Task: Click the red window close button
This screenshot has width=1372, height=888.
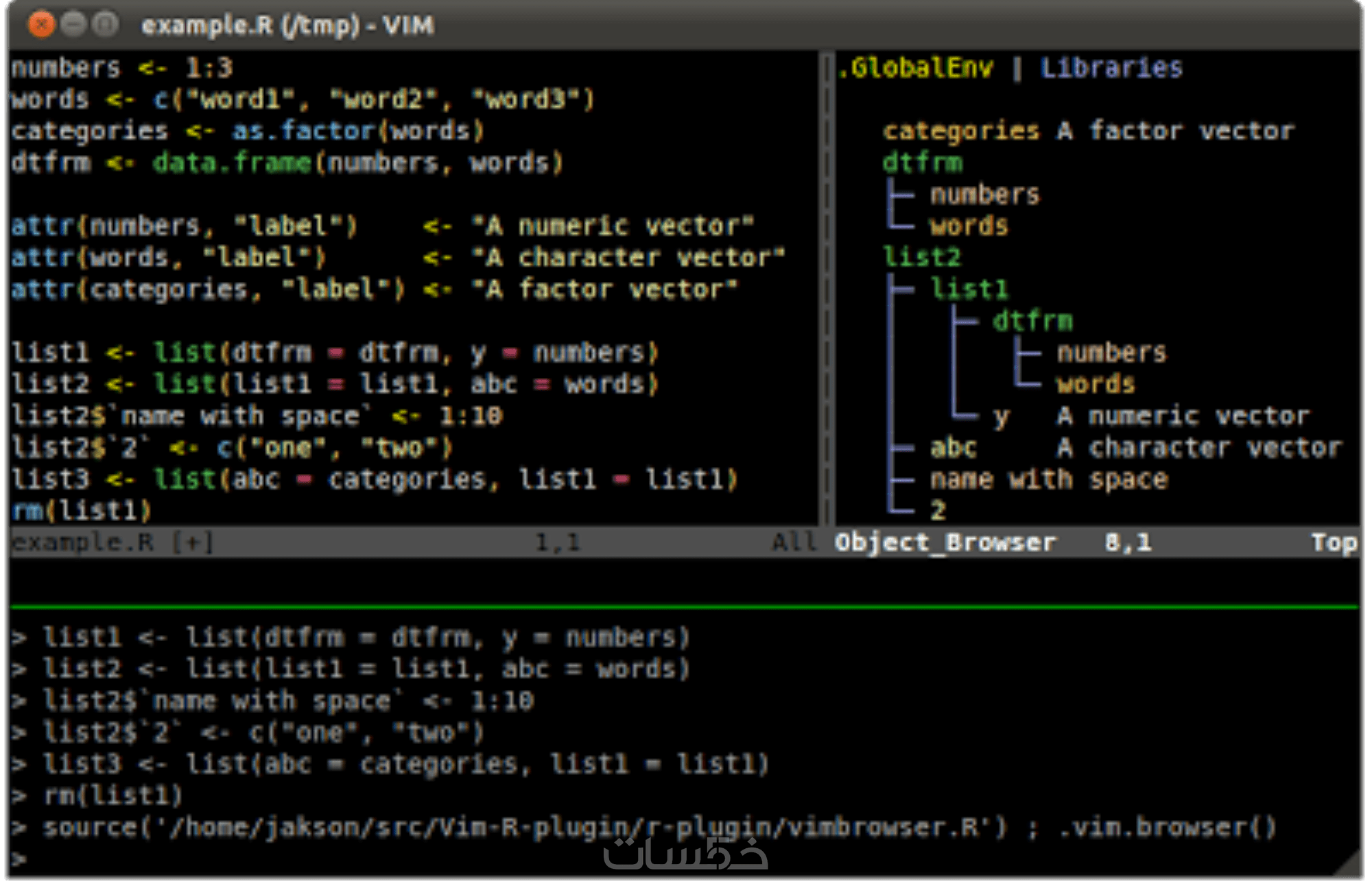Action: coord(41,25)
